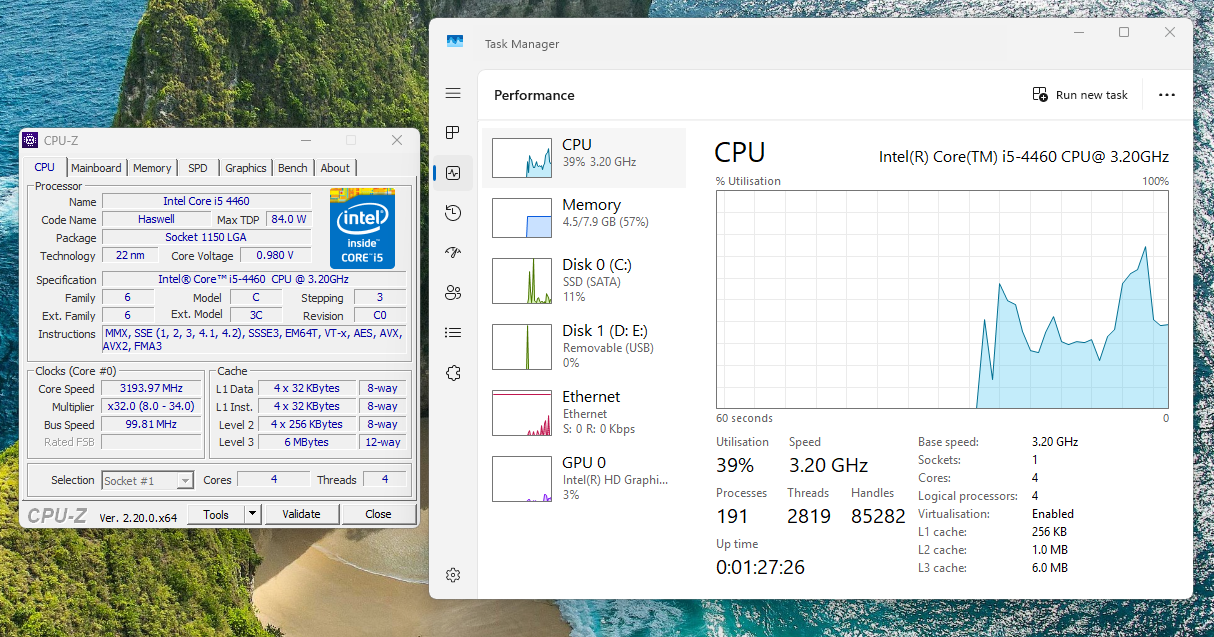The image size is (1214, 637).
Task: Open the Socket #1 selection dropdown
Action: click(148, 480)
